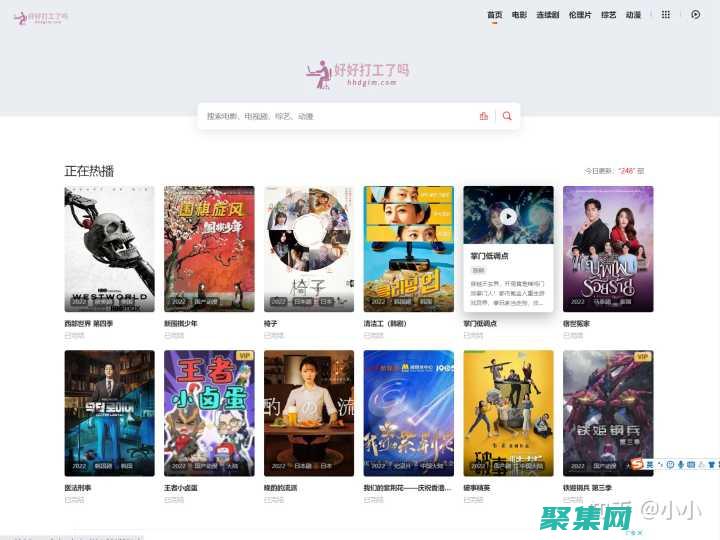Open title link 王者小卤蛋
Image resolution: width=720 pixels, height=540 pixels.
pyautogui.click(x=180, y=488)
